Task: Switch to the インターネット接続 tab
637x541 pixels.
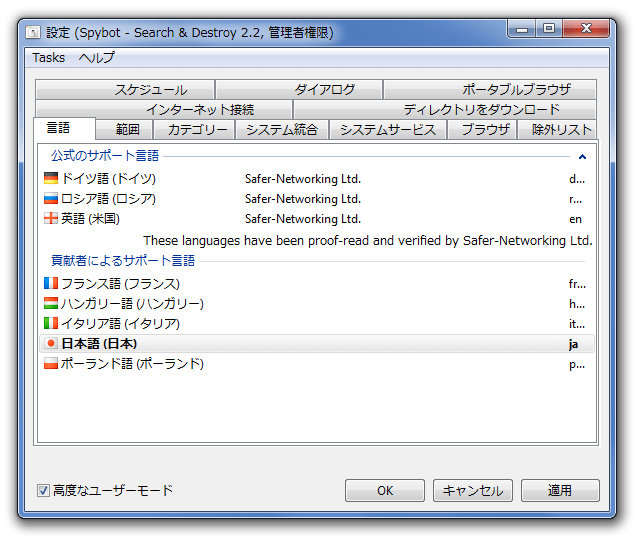Action: tap(164, 109)
